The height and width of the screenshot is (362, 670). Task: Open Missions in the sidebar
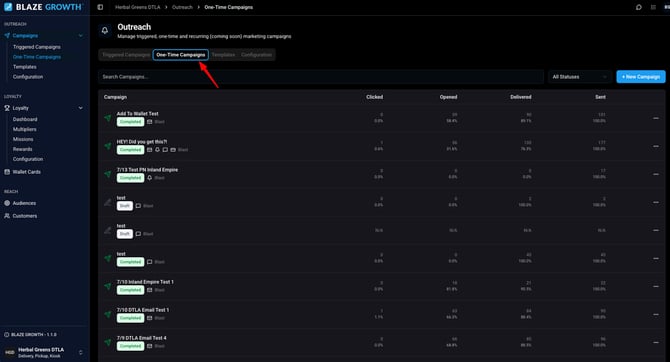[23, 139]
